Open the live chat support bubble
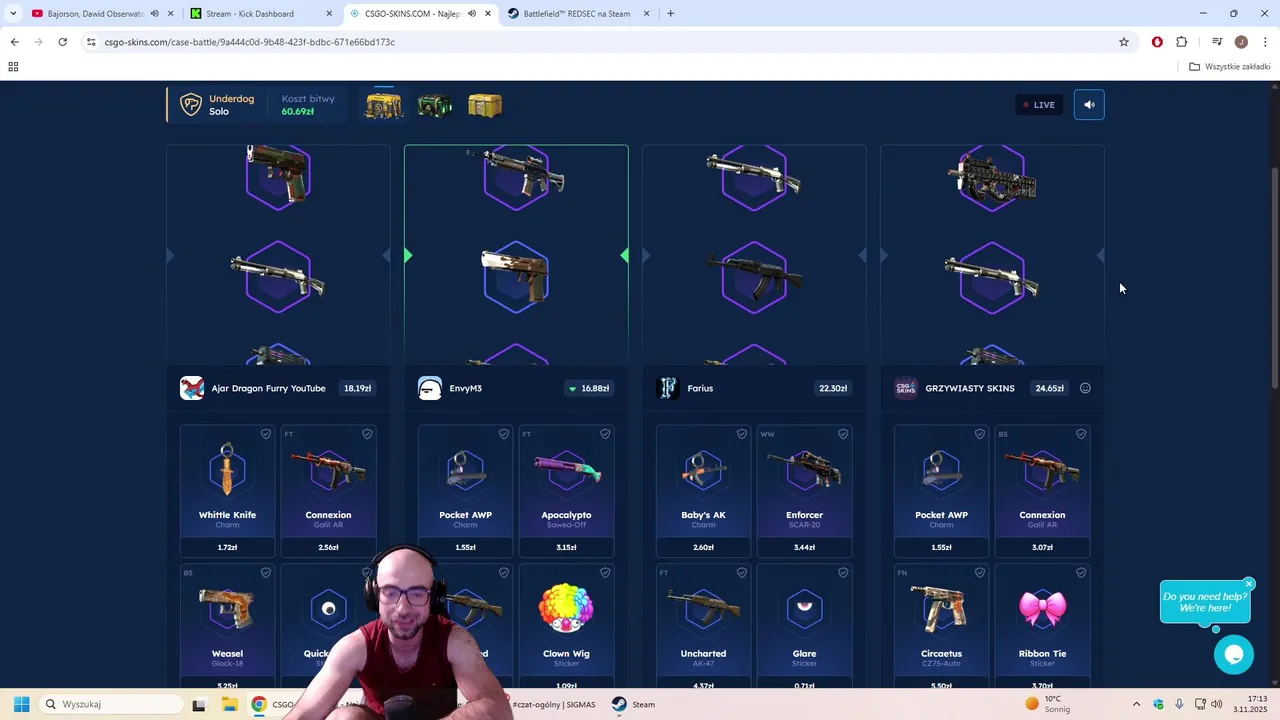1280x720 pixels. coord(1234,655)
